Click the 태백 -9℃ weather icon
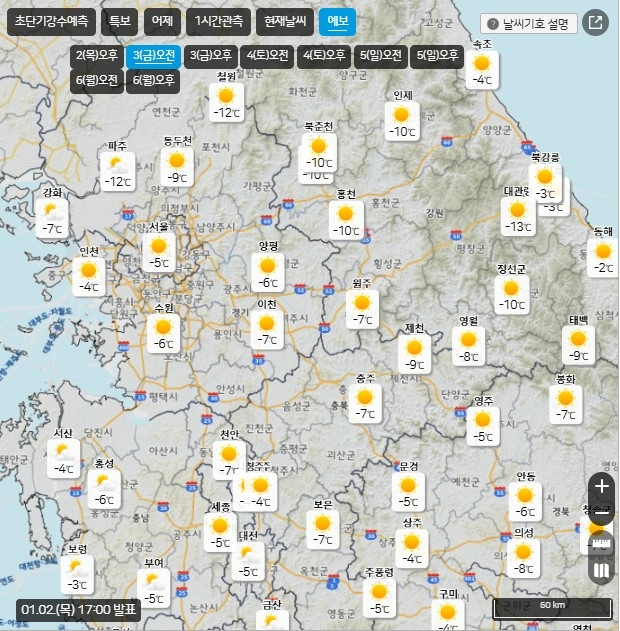 [578, 346]
